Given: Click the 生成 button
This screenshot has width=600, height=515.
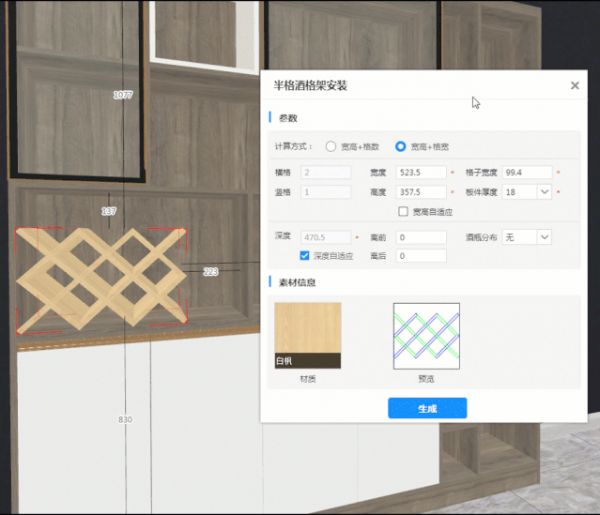Looking at the screenshot, I should point(427,408).
